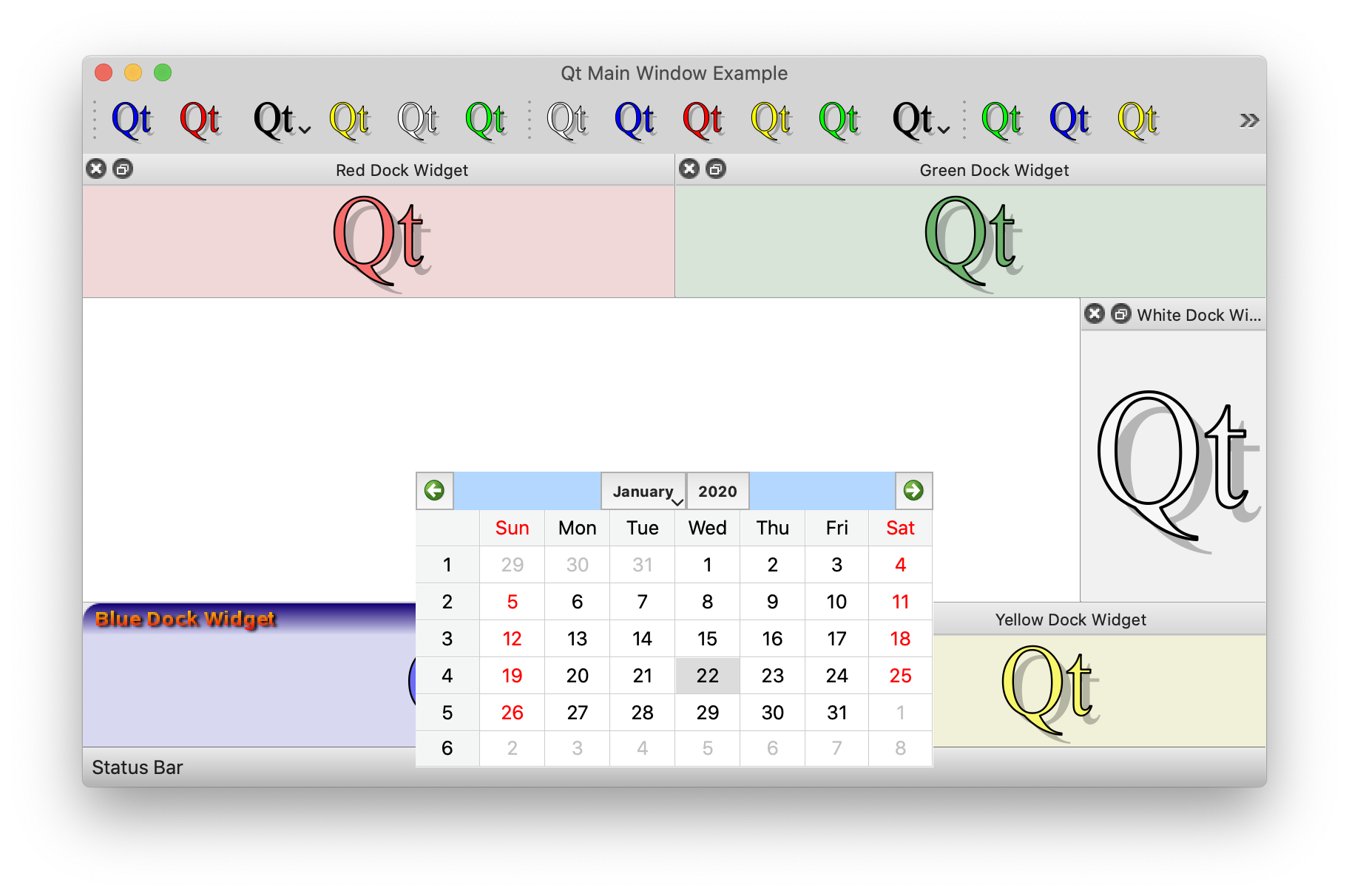Image resolution: width=1349 pixels, height=896 pixels.
Task: Go to the next month in the calendar
Action: [914, 490]
